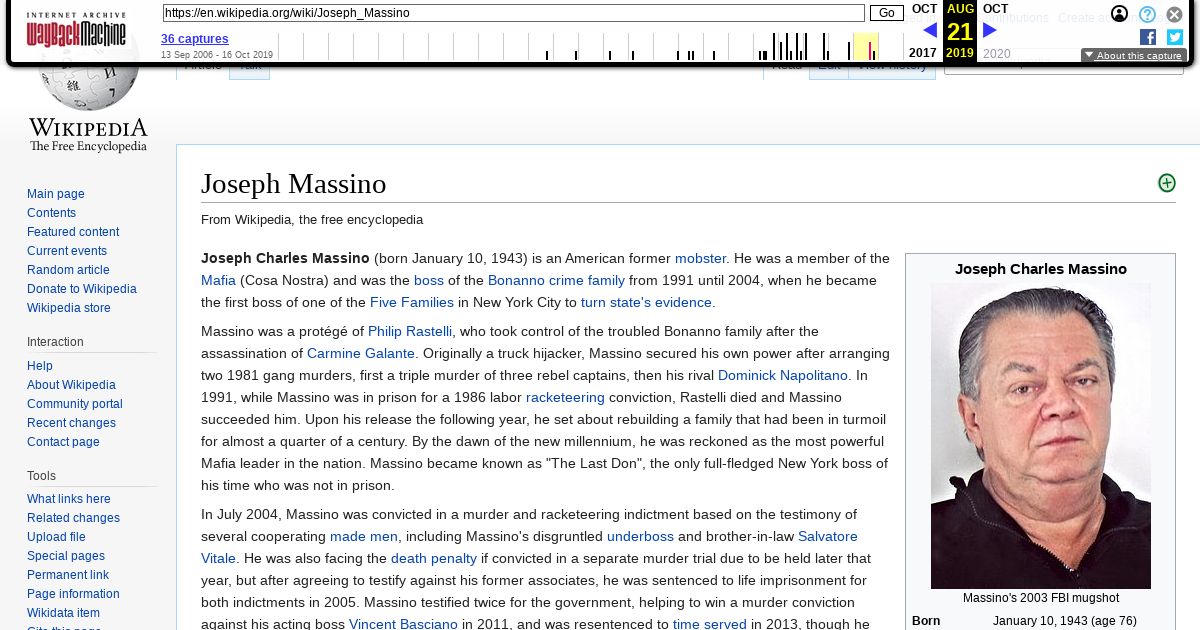This screenshot has height=630, width=1200.
Task: Share capture on Facebook
Action: click(x=1148, y=37)
